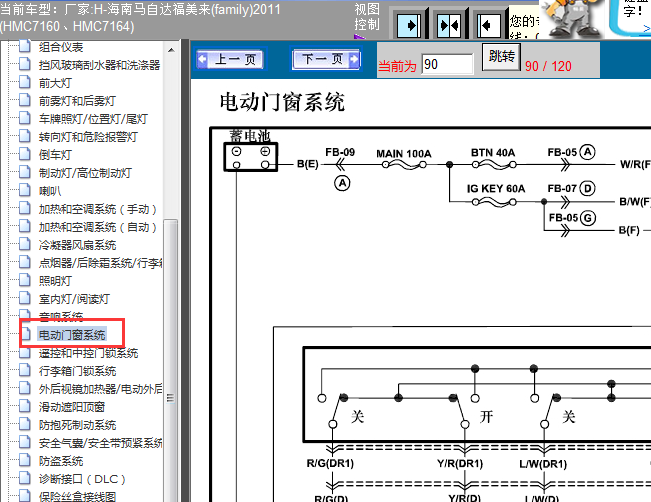651x502 pixels.
Task: Select 转向灯和危险报警灯 entry
Action: pyautogui.click(x=88, y=137)
